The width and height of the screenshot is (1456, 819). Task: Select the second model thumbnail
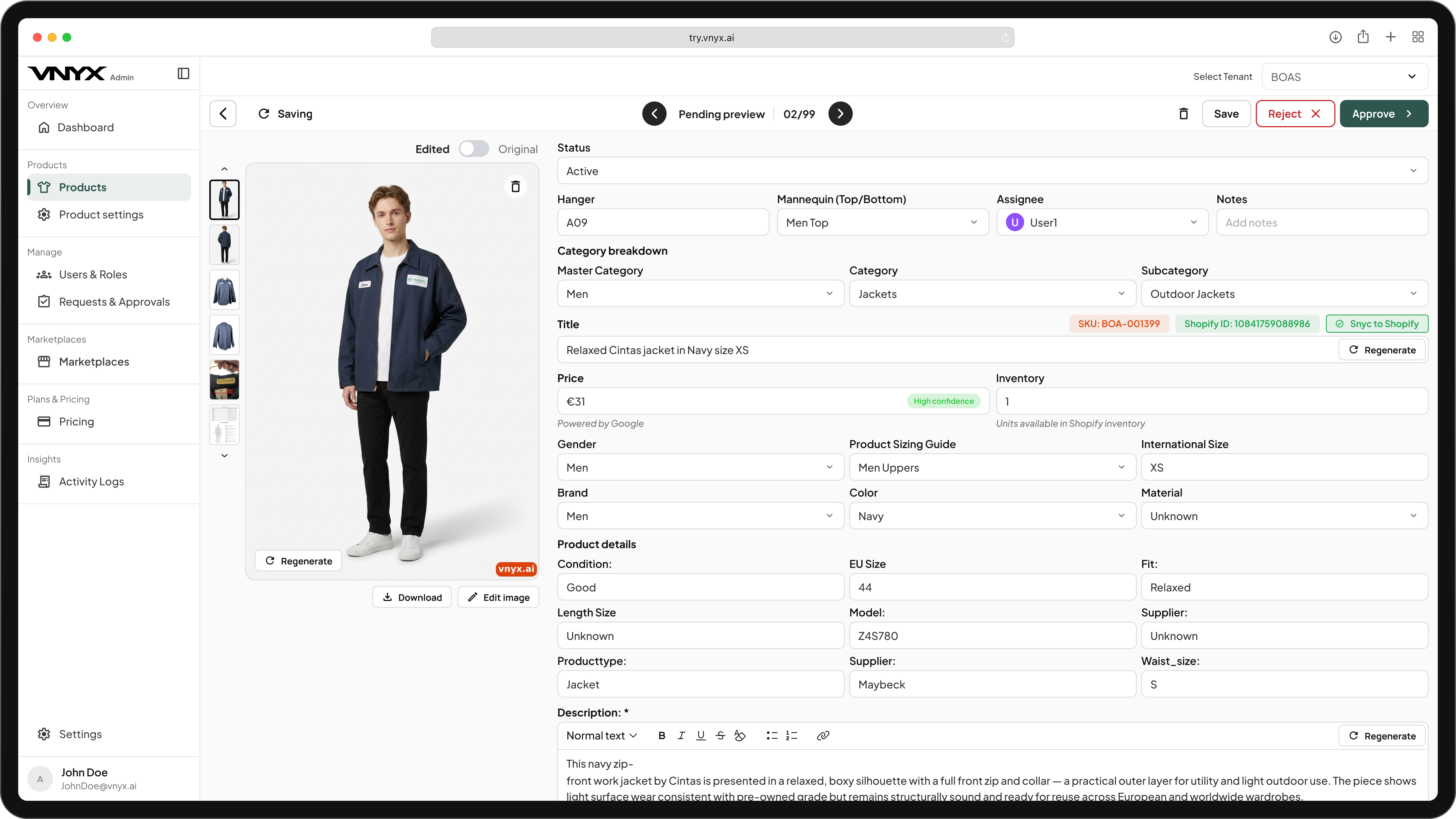[224, 245]
